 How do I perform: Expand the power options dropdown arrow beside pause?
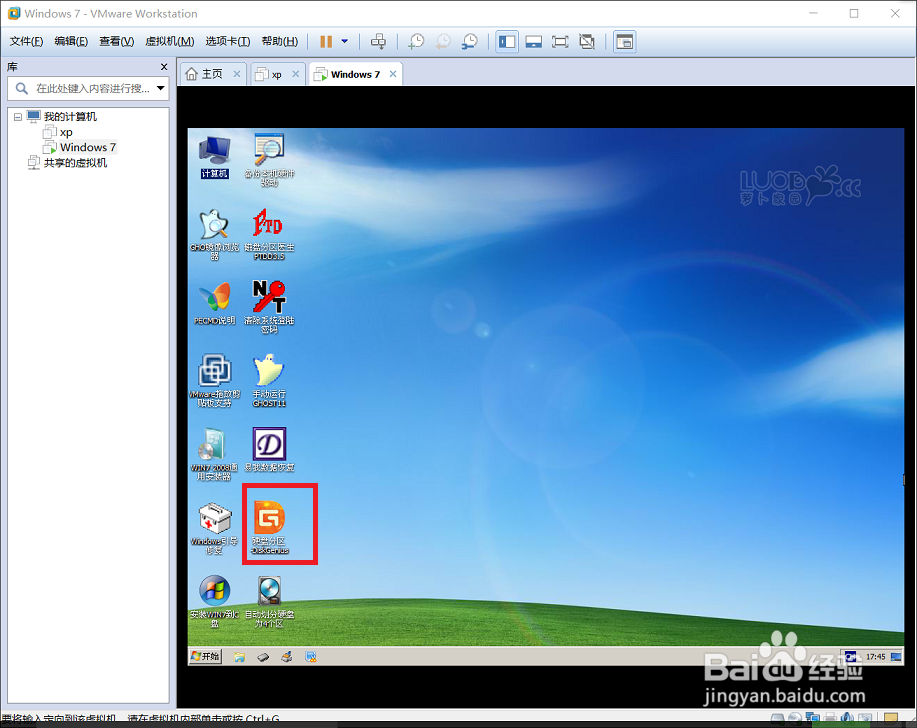tap(344, 42)
